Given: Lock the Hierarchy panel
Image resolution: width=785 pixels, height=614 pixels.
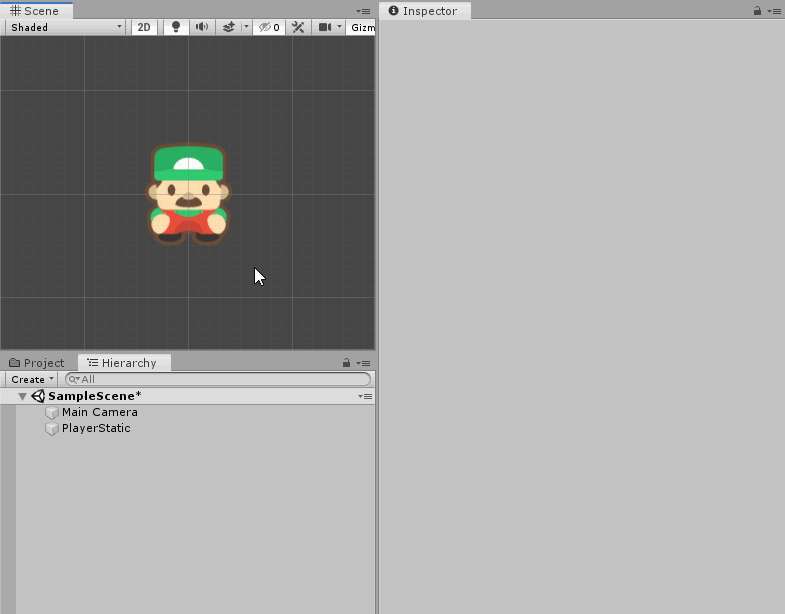Looking at the screenshot, I should point(346,363).
